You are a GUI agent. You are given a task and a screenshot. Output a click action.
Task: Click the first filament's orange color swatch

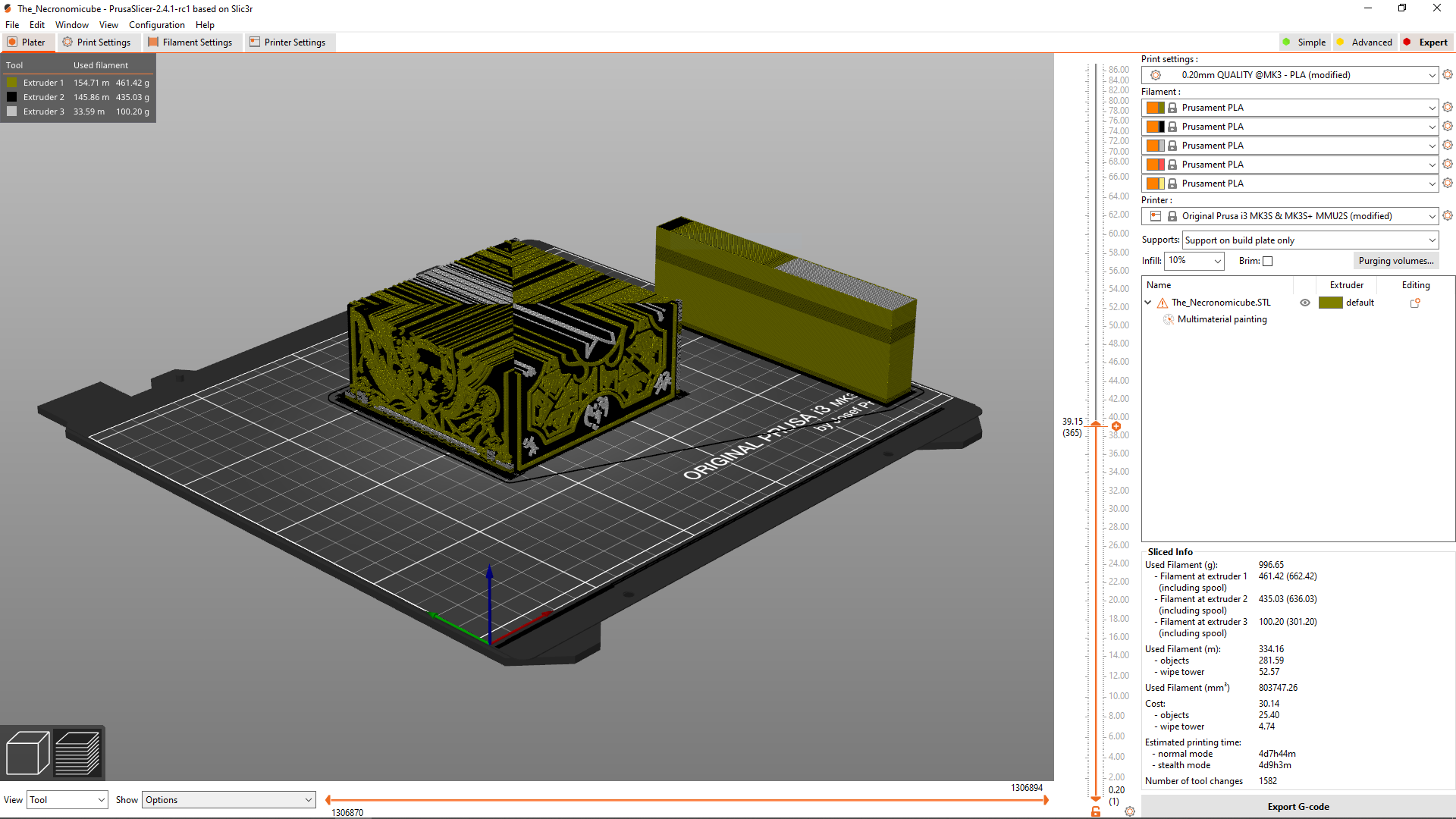[1152, 108]
